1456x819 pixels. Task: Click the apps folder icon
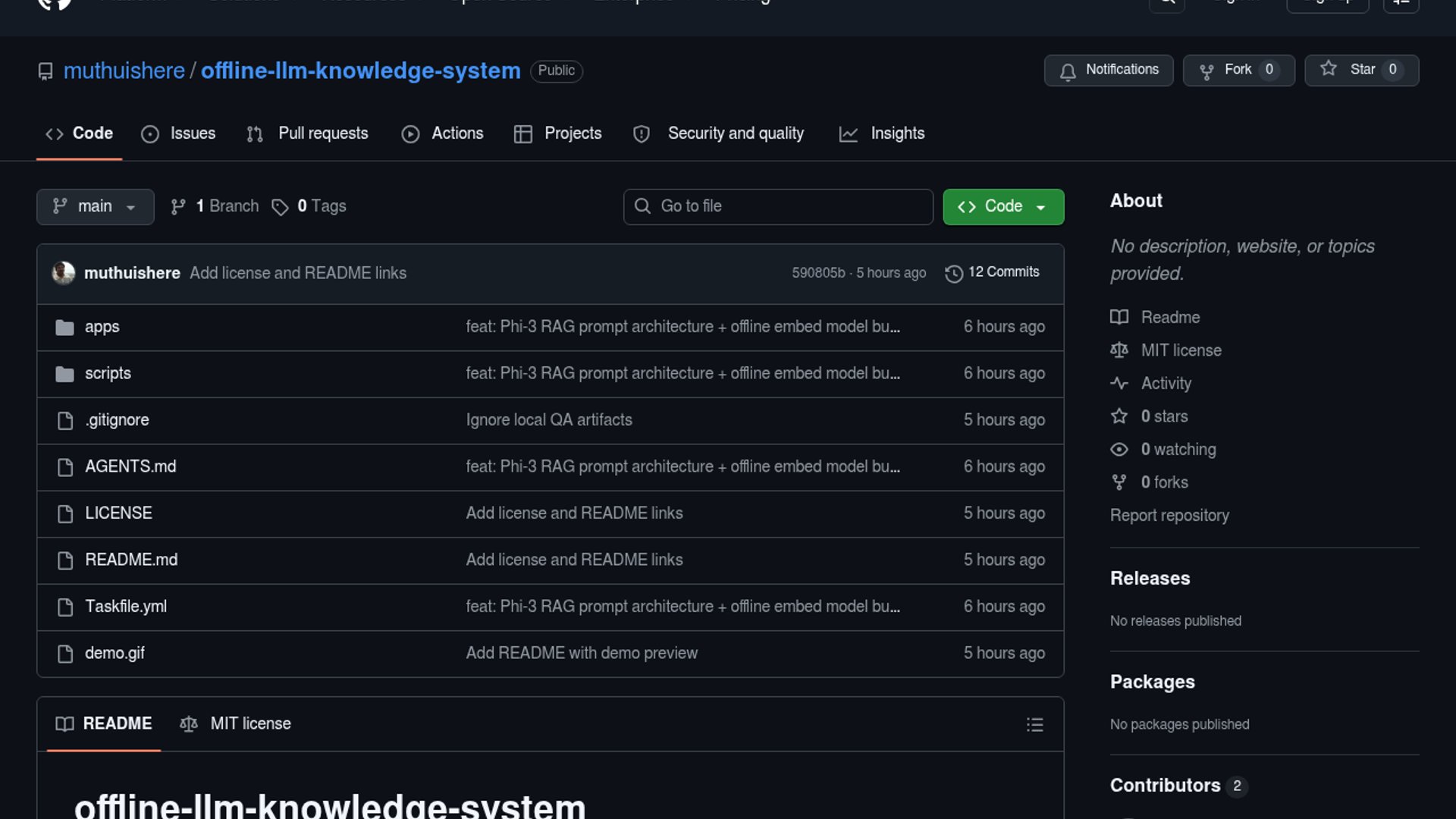click(65, 328)
